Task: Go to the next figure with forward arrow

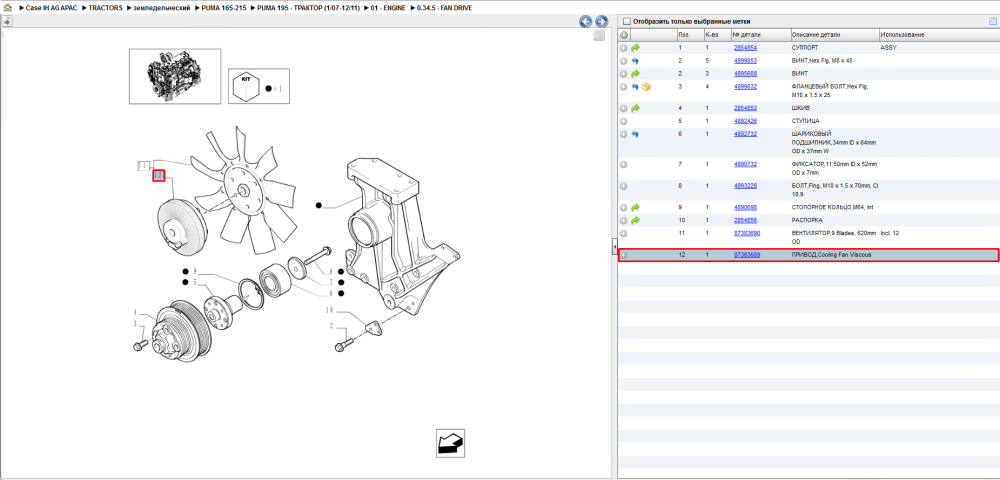Action: coord(601,21)
